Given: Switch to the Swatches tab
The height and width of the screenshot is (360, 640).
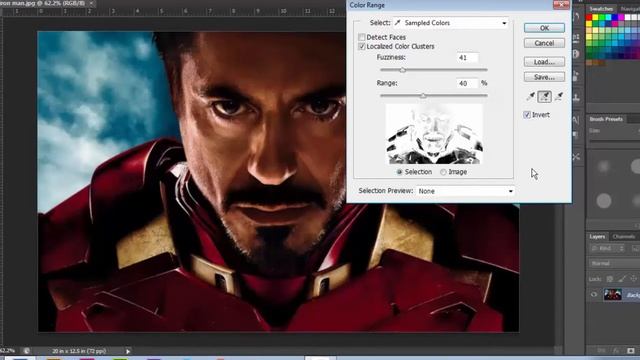Looking at the screenshot, I should [601, 9].
